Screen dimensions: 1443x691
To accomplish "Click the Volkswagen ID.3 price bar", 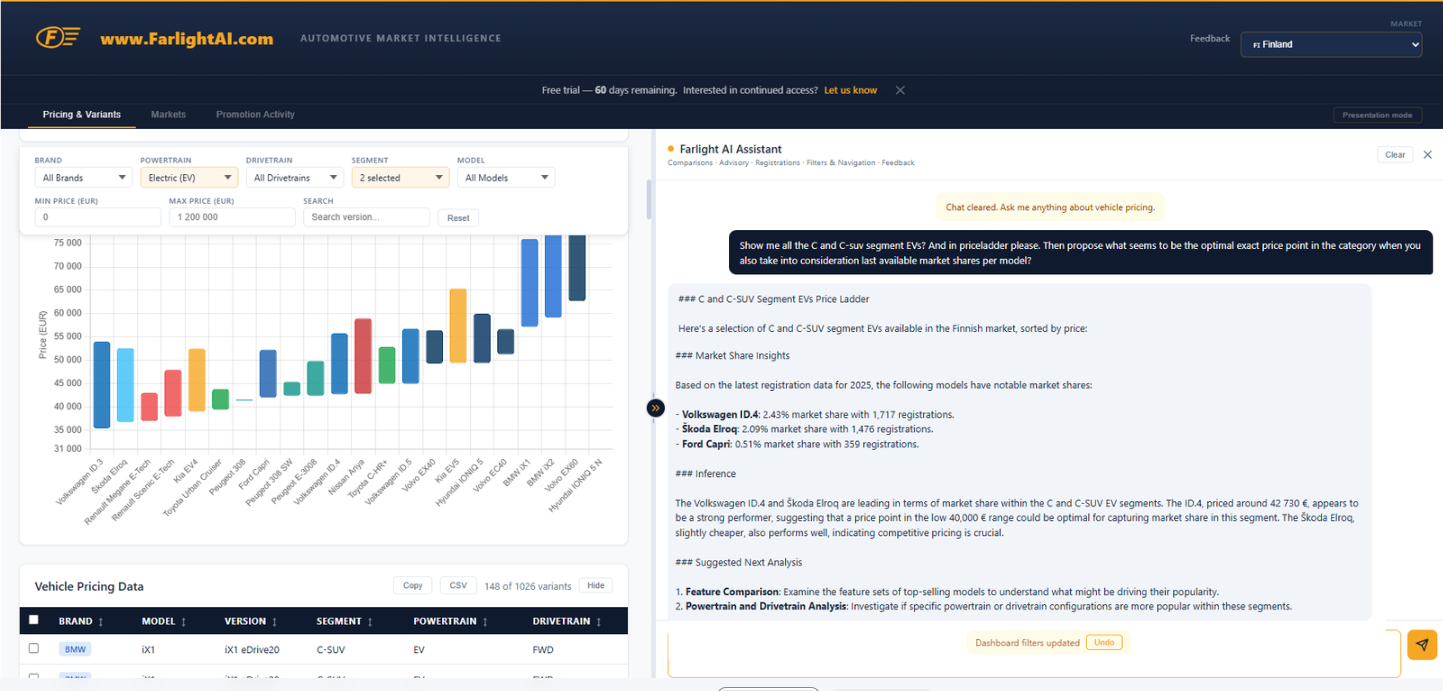I will click(x=102, y=385).
